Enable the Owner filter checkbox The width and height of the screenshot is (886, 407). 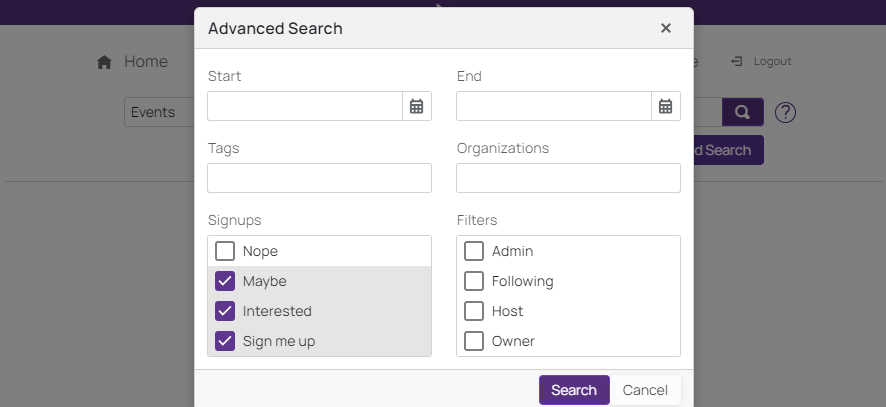474,341
